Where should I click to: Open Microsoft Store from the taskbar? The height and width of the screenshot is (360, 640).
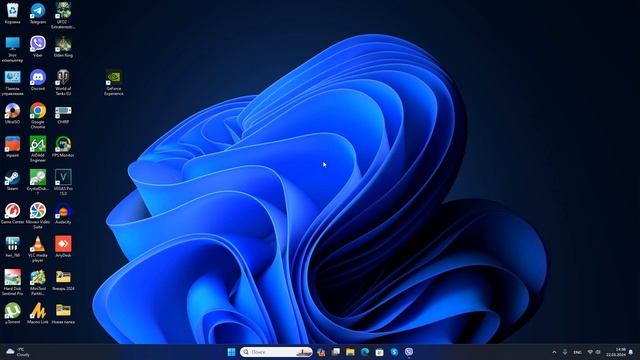pos(380,352)
